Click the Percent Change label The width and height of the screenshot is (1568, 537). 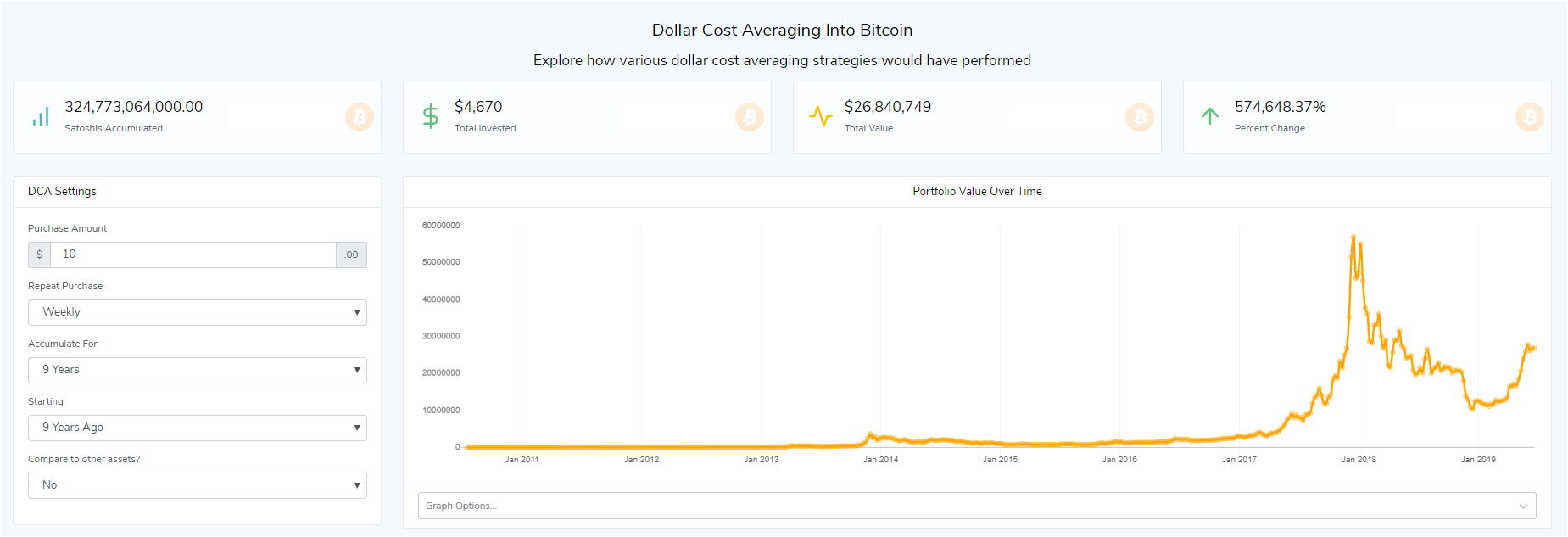(x=1269, y=128)
